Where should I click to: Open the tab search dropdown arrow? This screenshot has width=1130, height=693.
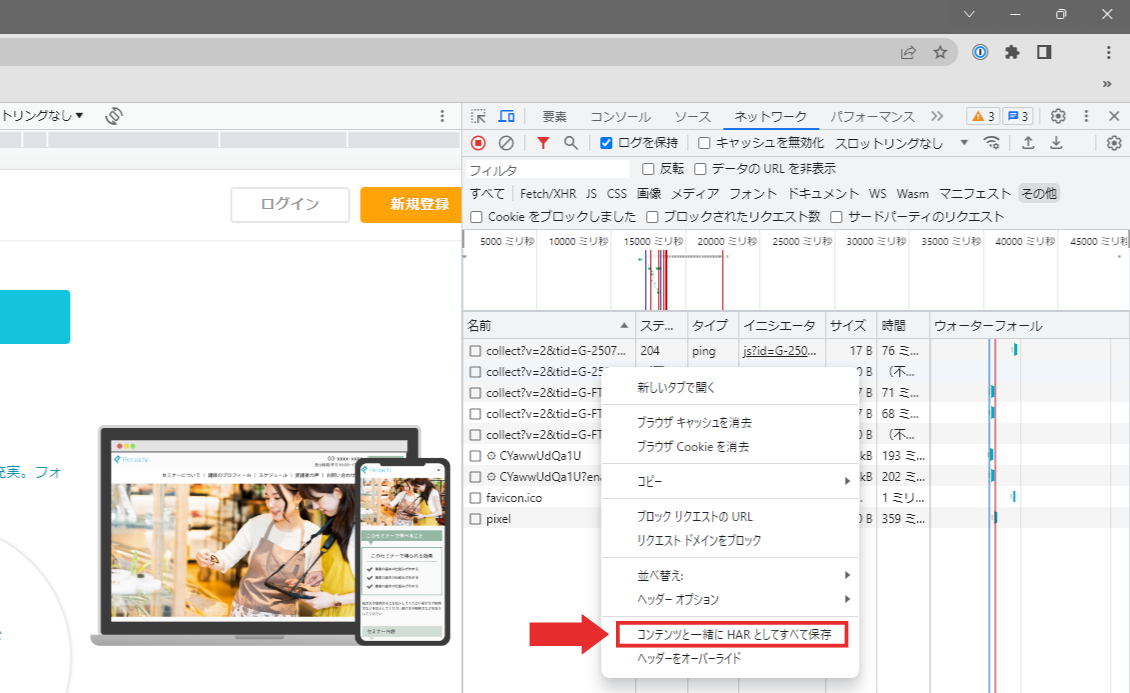tap(969, 14)
